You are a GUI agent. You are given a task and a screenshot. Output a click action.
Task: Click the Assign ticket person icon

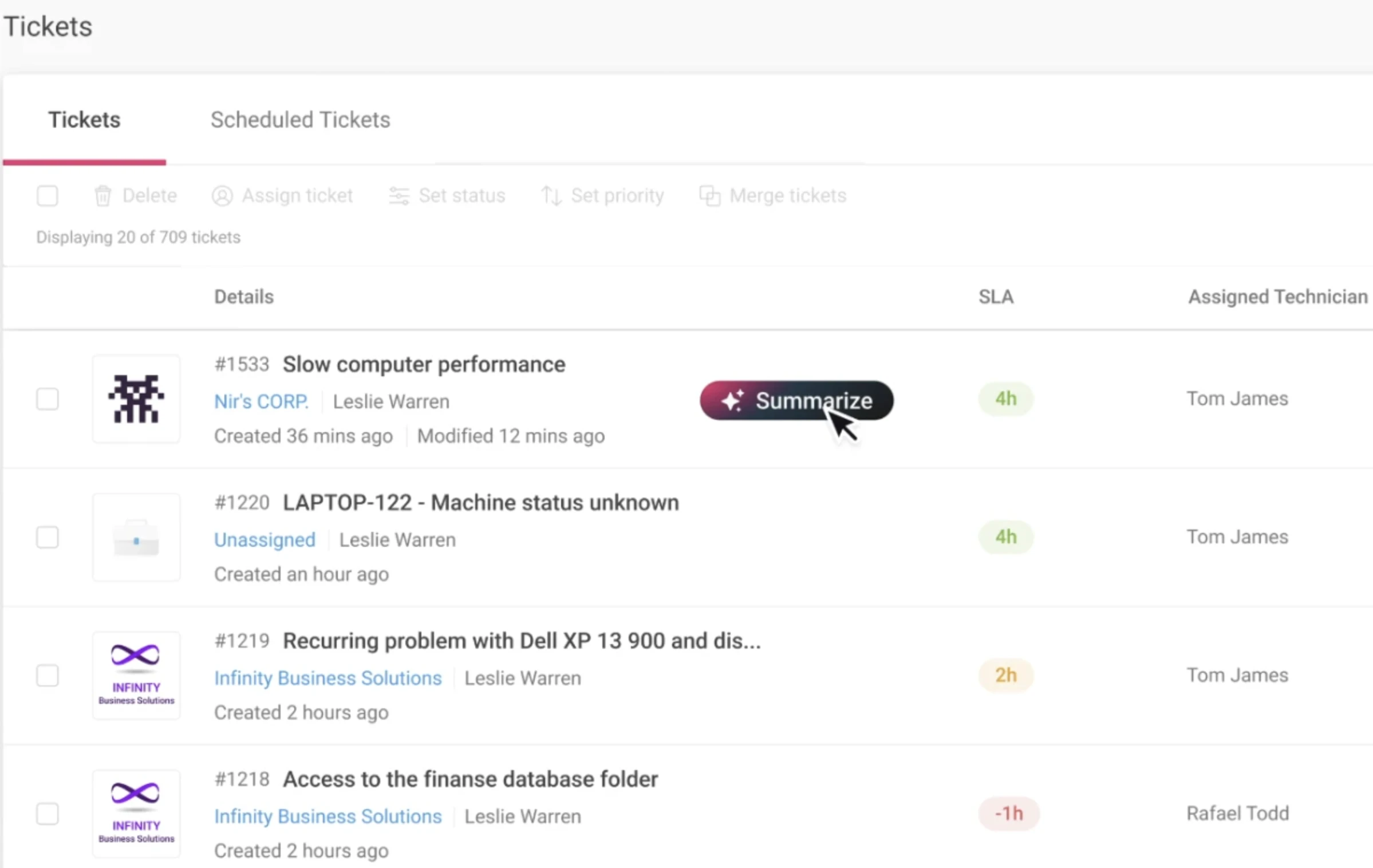222,196
